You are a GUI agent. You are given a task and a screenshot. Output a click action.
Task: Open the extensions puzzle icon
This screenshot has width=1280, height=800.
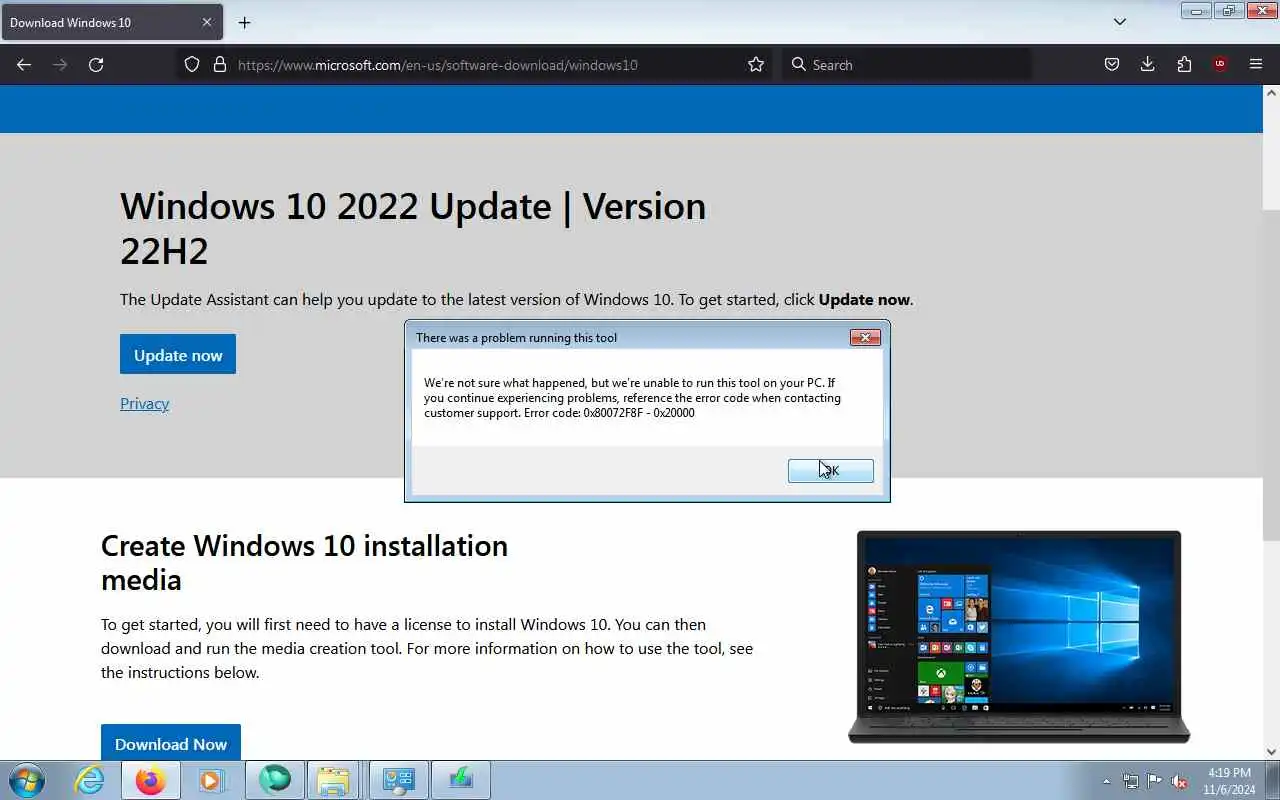pos(1184,65)
